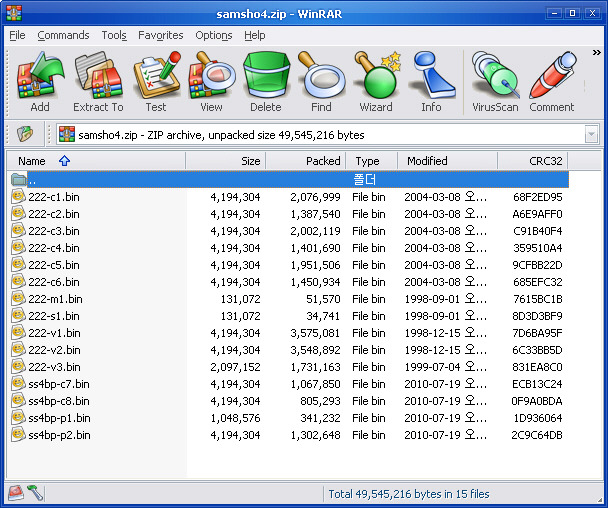Click the status text 'Total 49,545,216 bytes'
This screenshot has width=608, height=508.
click(385, 494)
